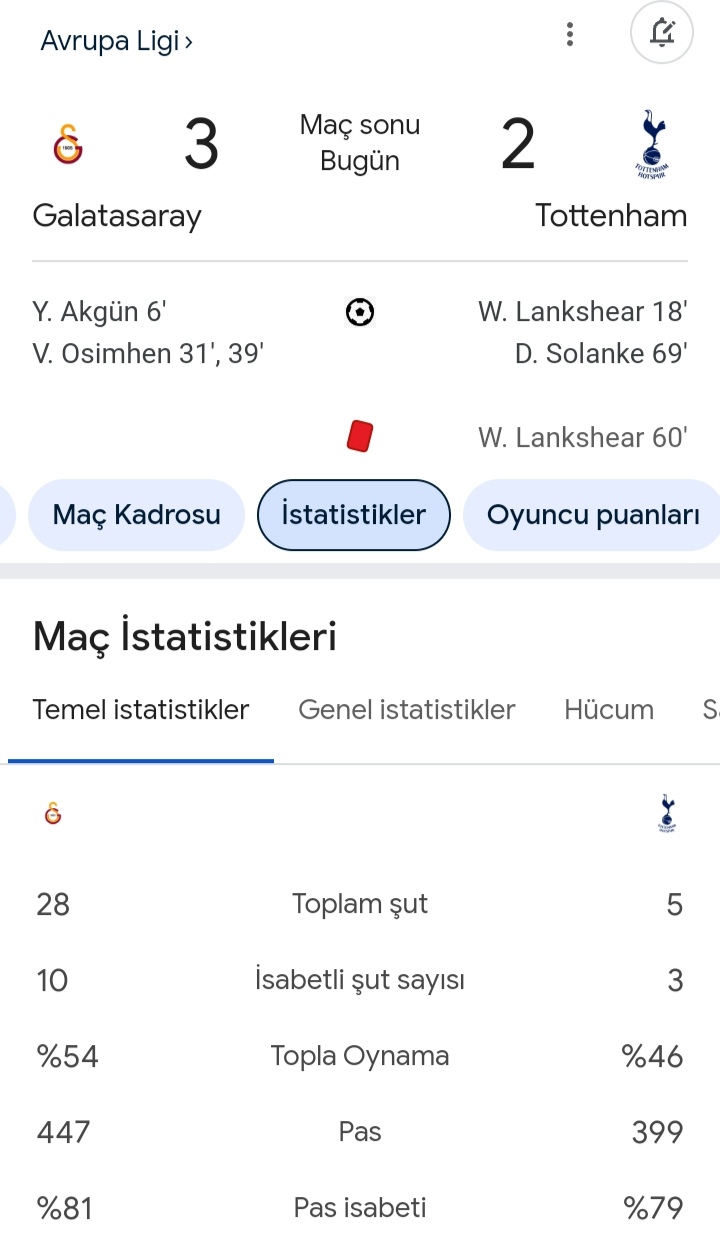Screen dimensions: 720x1237
Task: Tap the Tottenham crest beside the score
Action: pyautogui.click(x=652, y=146)
